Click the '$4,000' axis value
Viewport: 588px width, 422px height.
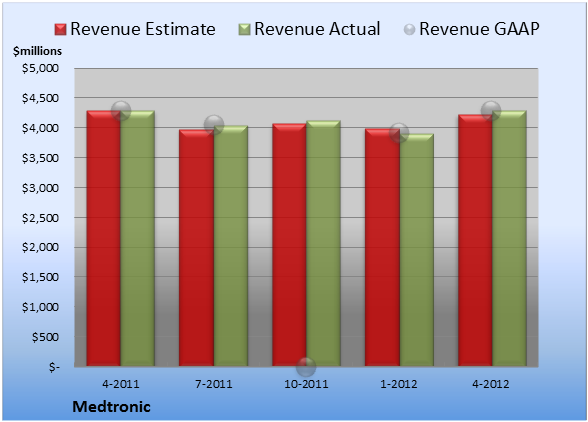pyautogui.click(x=40, y=128)
